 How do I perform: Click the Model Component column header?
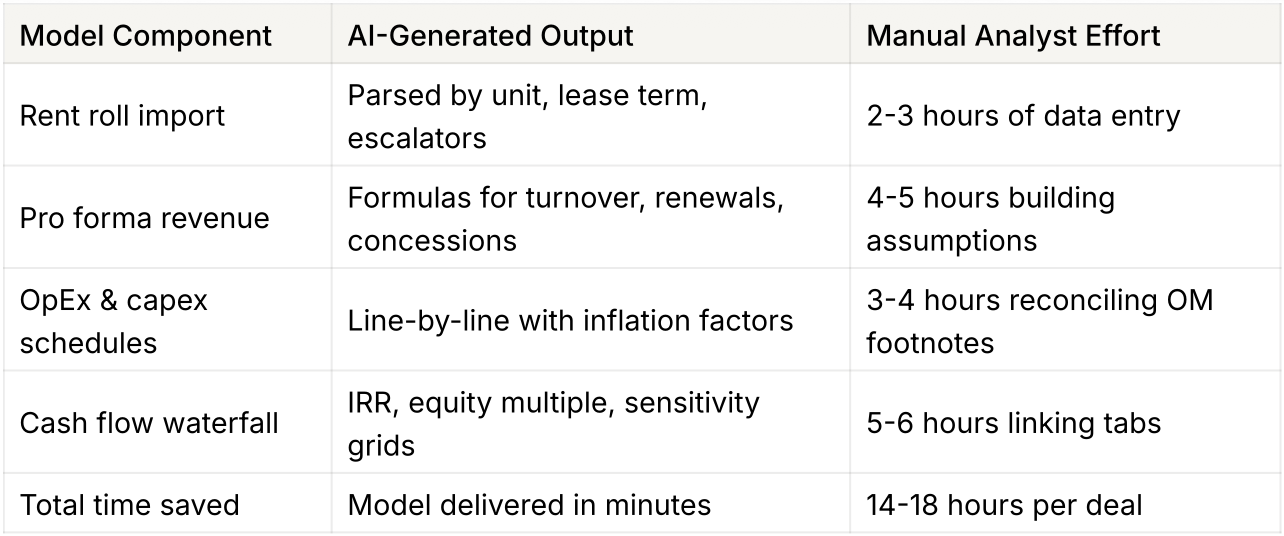tap(167, 36)
